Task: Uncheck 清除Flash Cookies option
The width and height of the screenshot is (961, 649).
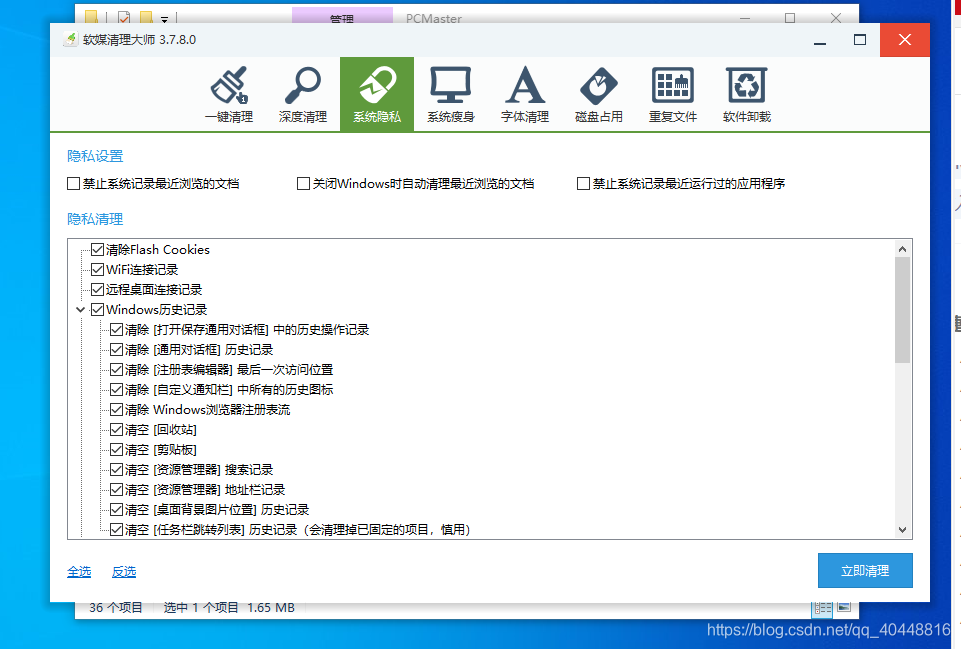Action: [98, 249]
